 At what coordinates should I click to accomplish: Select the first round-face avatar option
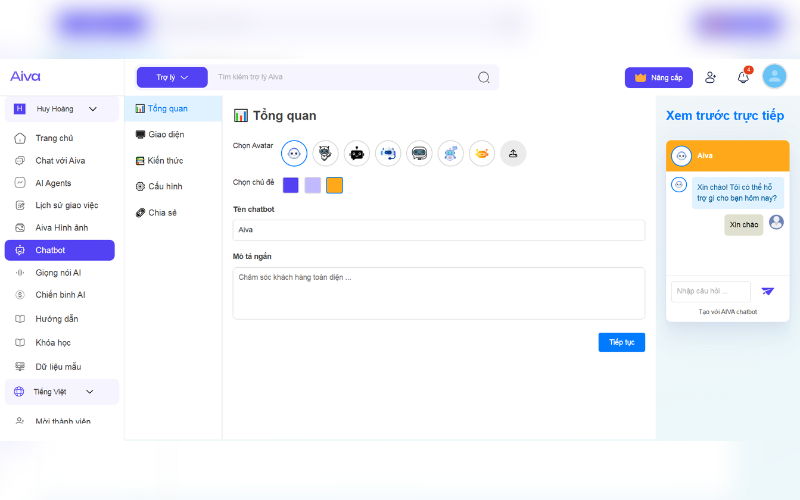coord(294,153)
